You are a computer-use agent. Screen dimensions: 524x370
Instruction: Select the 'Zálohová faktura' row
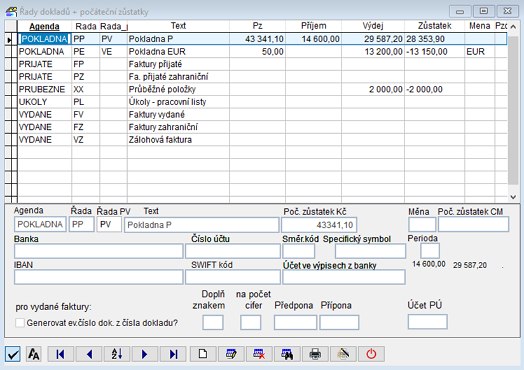(x=262, y=140)
